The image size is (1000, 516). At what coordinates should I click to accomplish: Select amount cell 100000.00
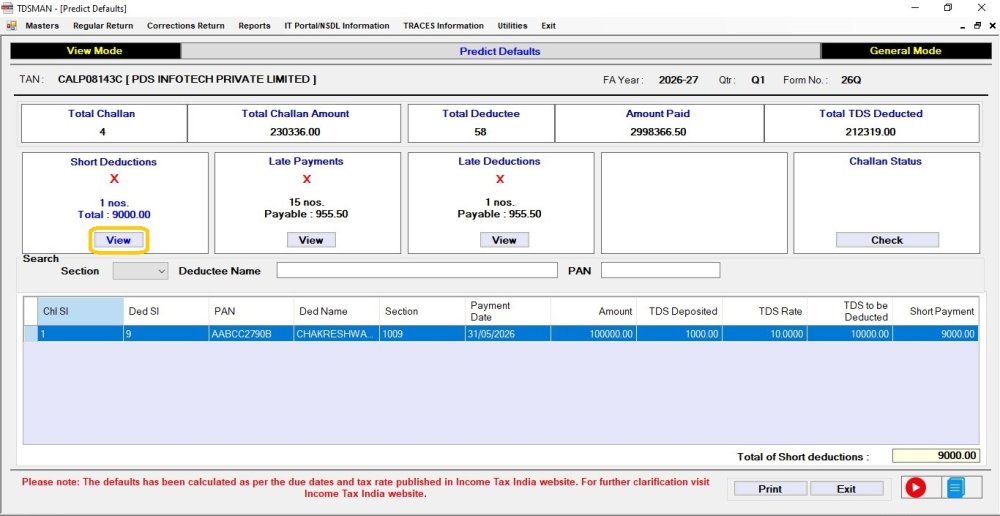tap(593, 334)
